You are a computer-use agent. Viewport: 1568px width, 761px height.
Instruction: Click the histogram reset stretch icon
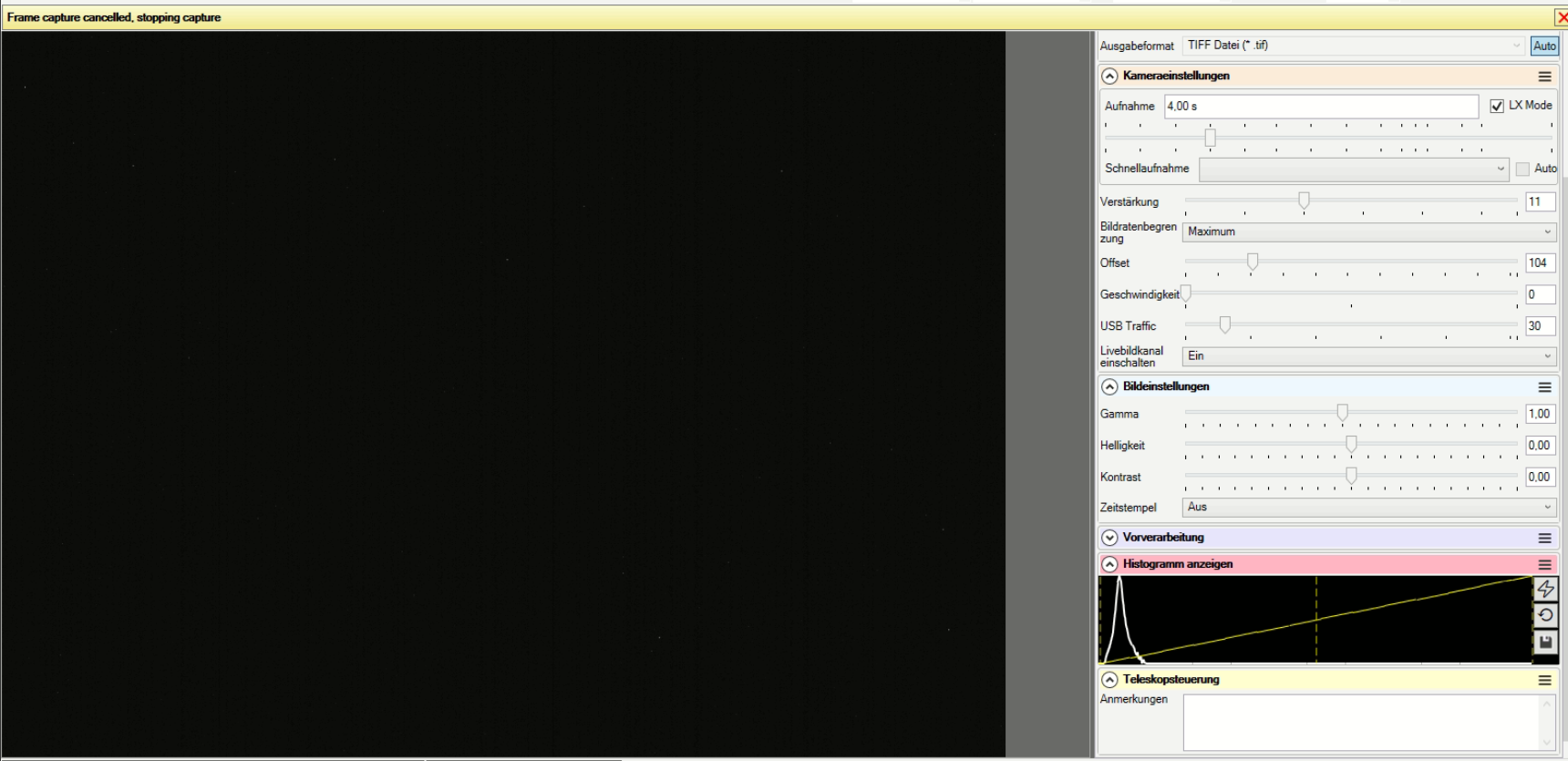1545,615
